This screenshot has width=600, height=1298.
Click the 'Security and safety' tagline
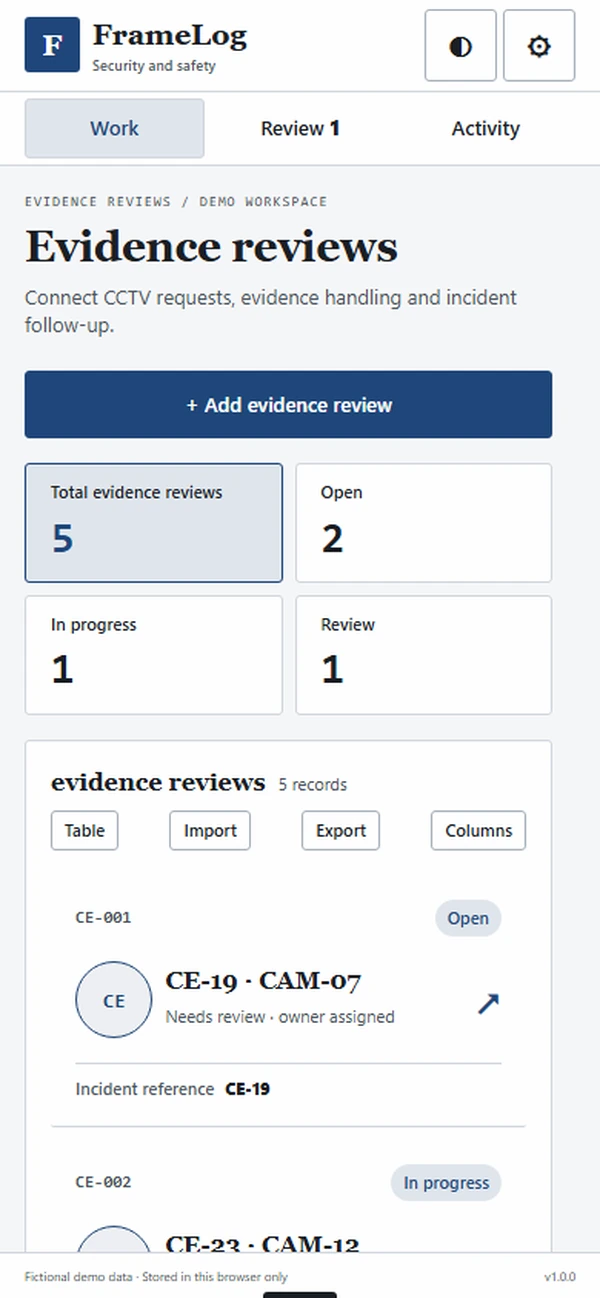click(x=154, y=66)
